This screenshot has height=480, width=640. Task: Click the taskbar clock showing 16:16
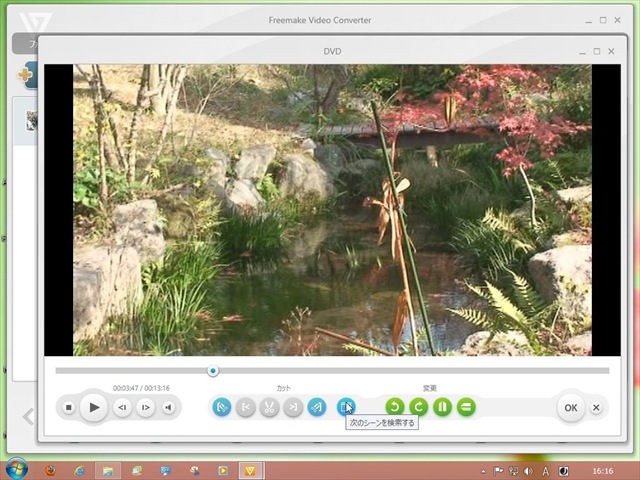click(x=603, y=469)
